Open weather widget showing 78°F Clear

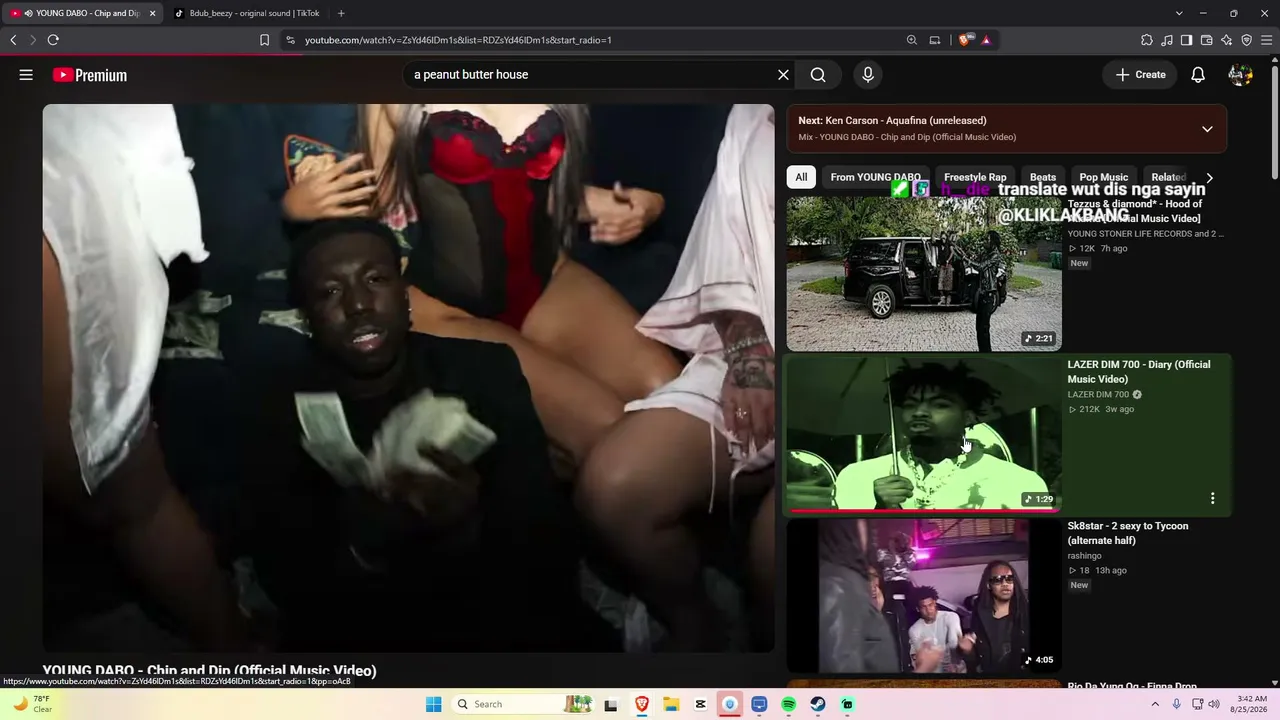click(x=32, y=704)
